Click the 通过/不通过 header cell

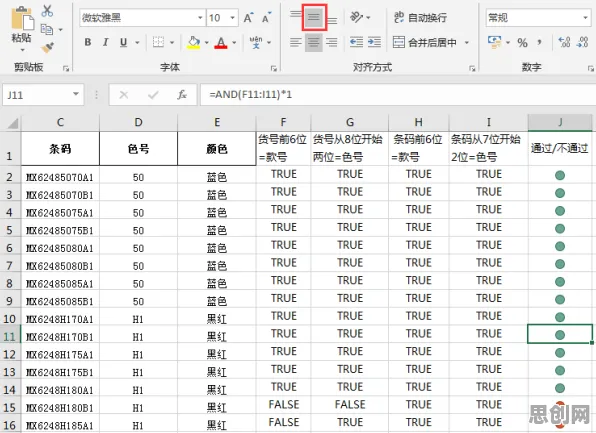[560, 149]
